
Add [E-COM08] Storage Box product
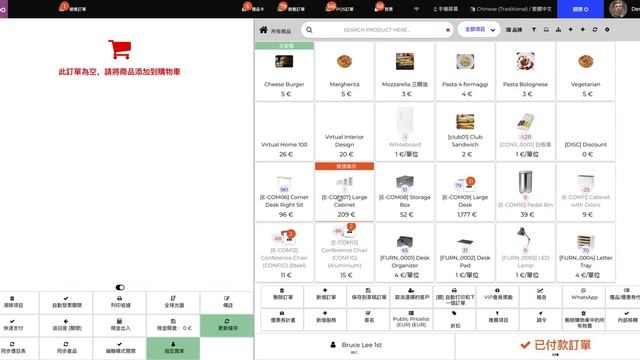[405, 192]
